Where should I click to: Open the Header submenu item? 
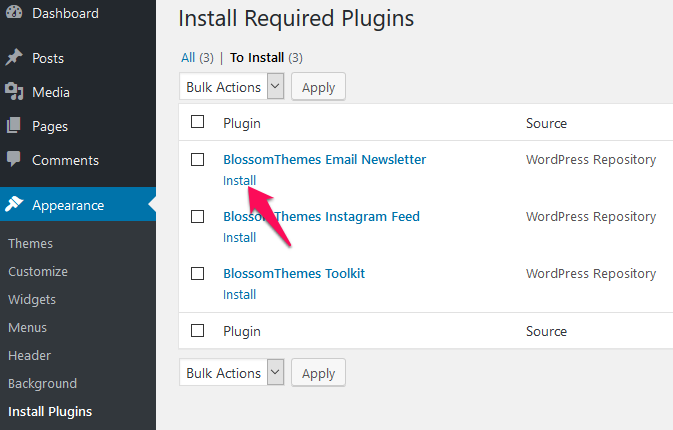[x=30, y=355]
